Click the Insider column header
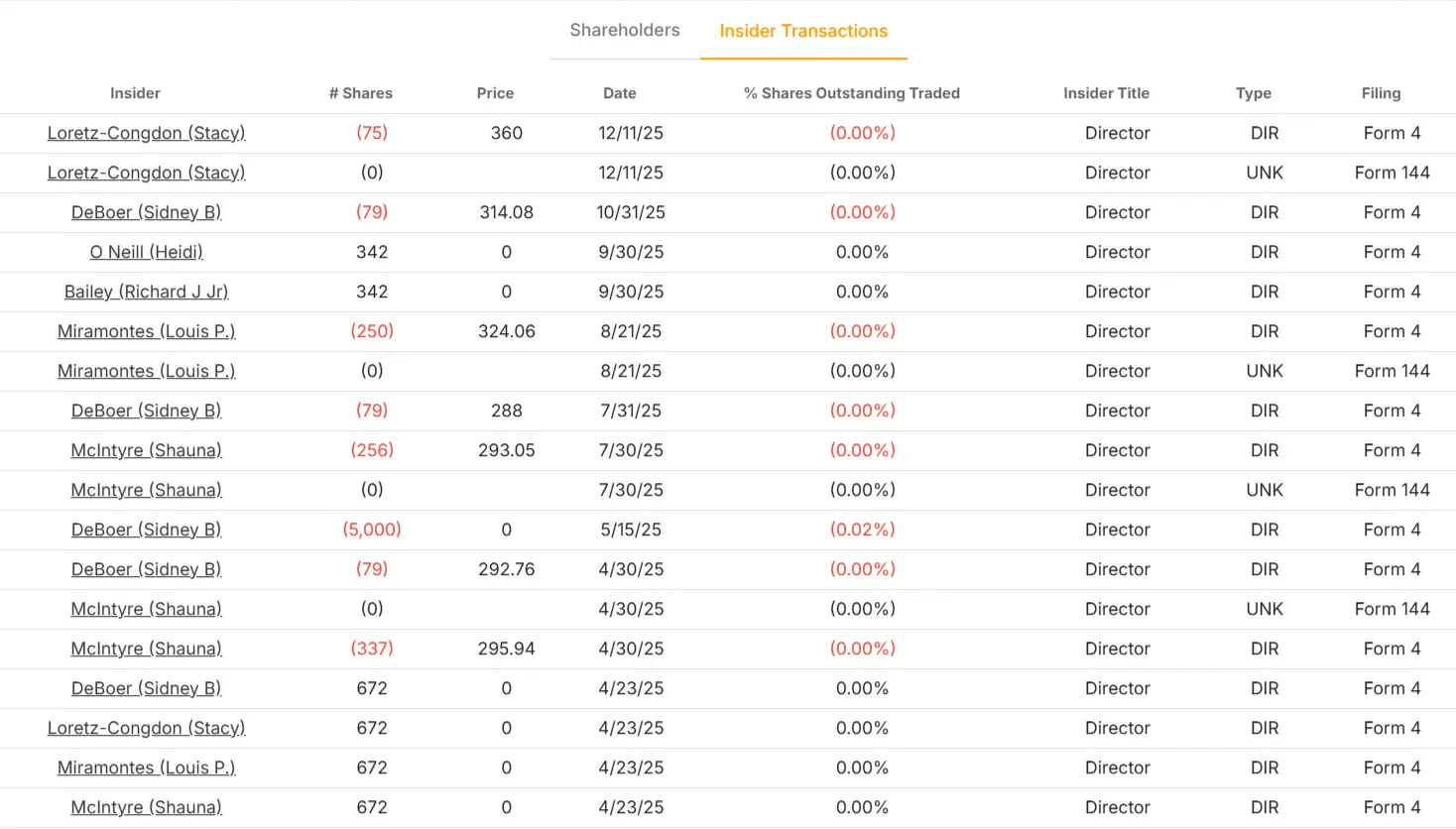 (x=135, y=93)
